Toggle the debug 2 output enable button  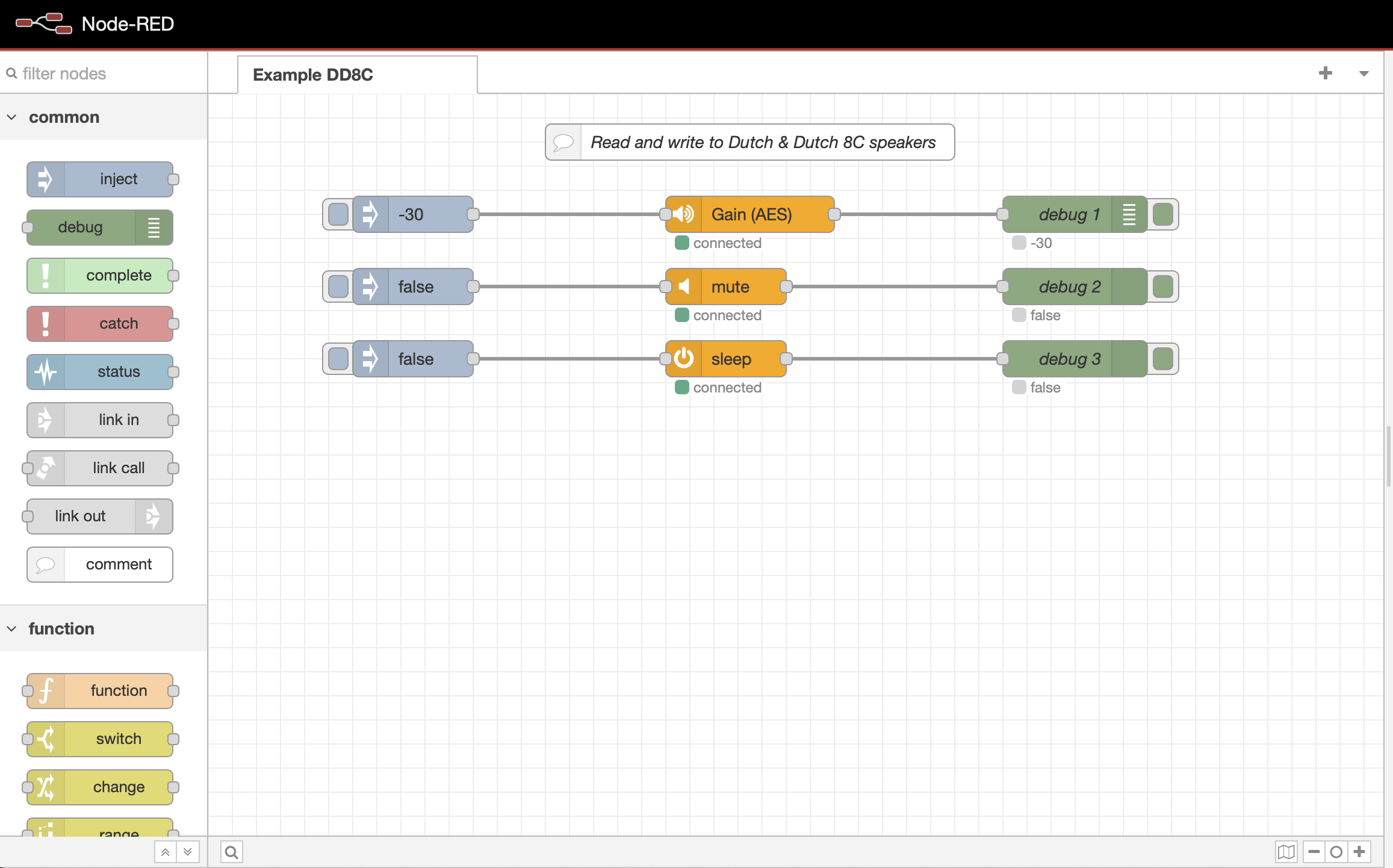[1162, 287]
